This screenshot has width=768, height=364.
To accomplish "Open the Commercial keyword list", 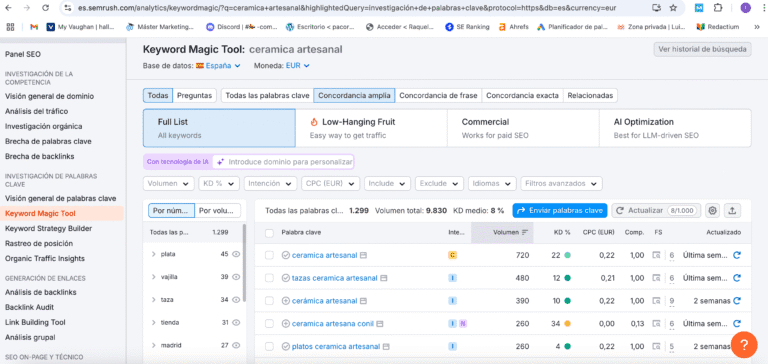I will [523, 128].
